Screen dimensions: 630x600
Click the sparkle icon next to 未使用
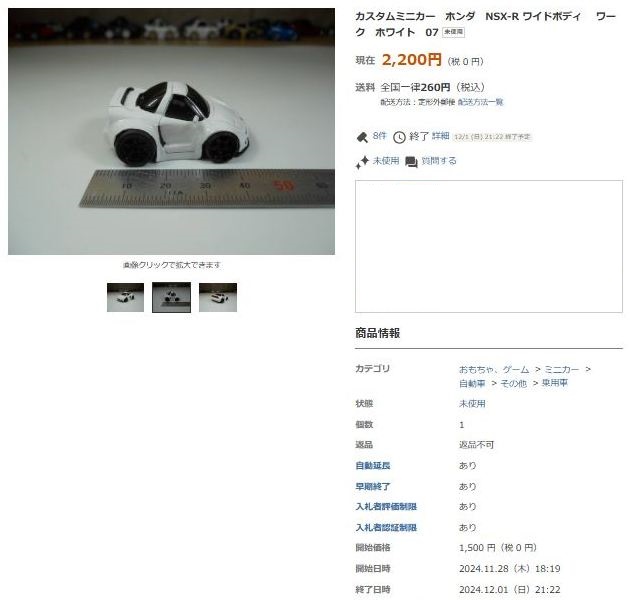pyautogui.click(x=362, y=162)
